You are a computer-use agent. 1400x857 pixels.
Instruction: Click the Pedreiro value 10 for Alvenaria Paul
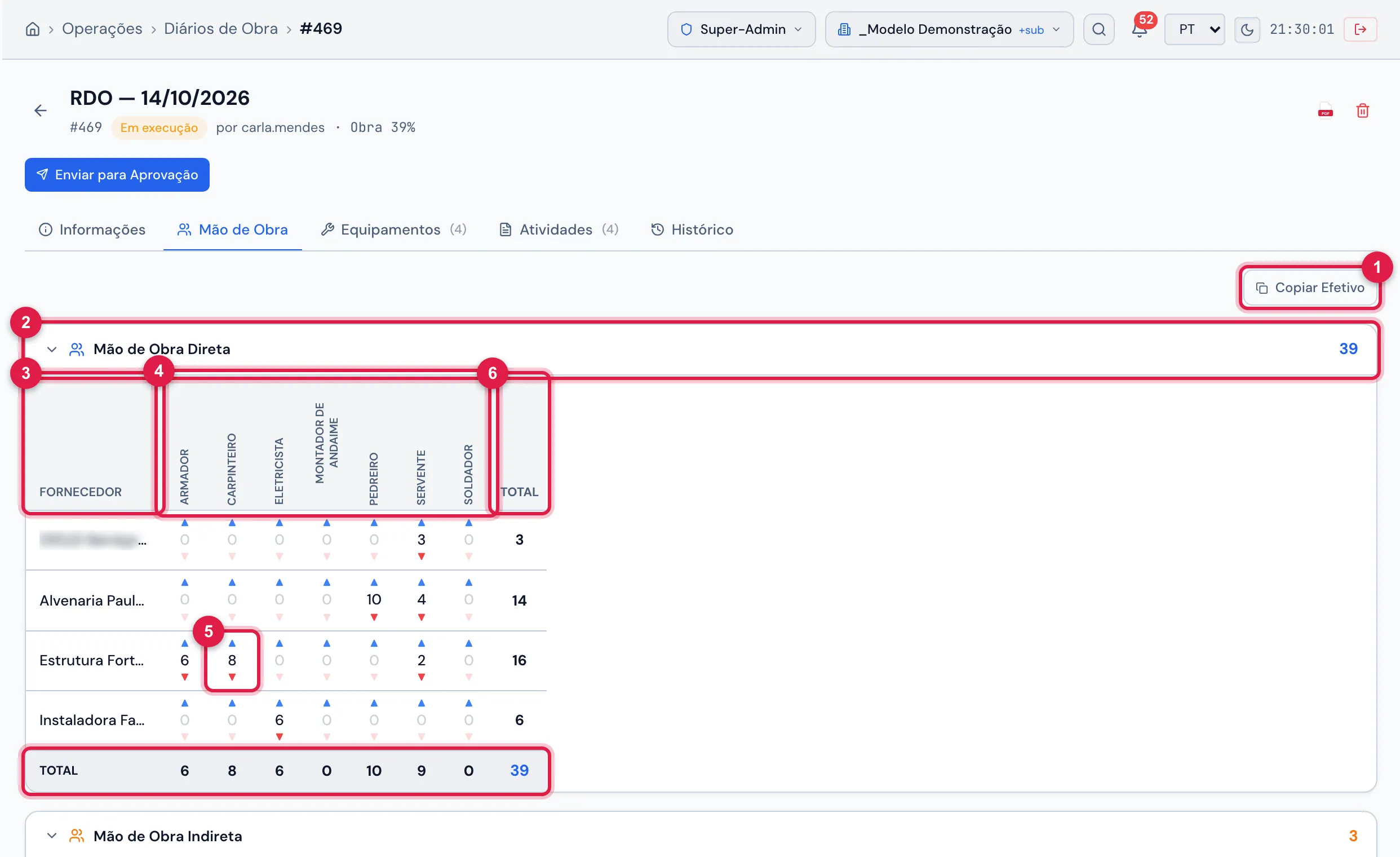point(374,599)
